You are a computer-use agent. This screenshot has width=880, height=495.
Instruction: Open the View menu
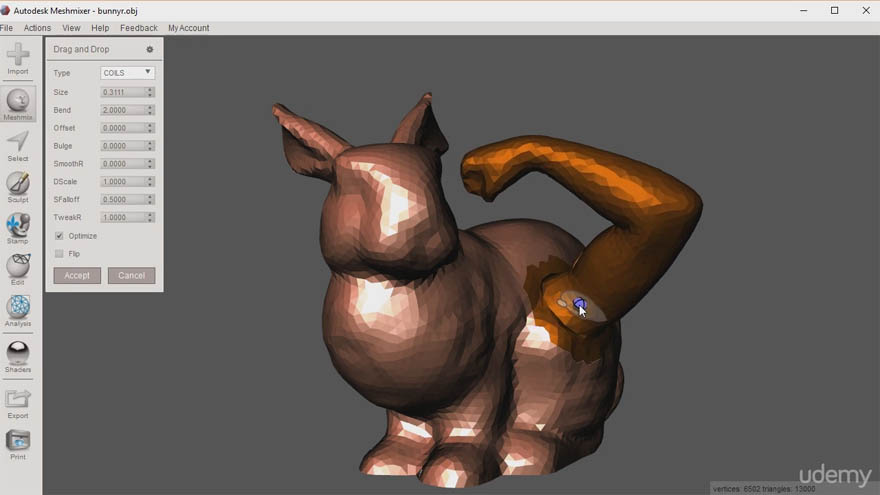pyautogui.click(x=71, y=28)
